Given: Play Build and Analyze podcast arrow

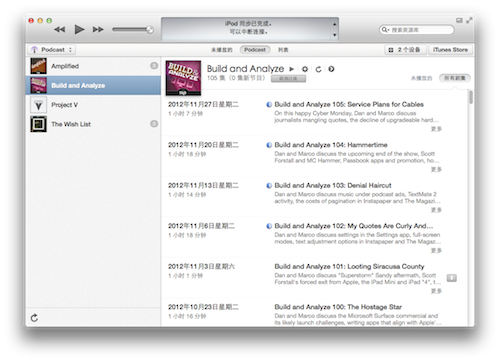Looking at the screenshot, I should coord(292,69).
